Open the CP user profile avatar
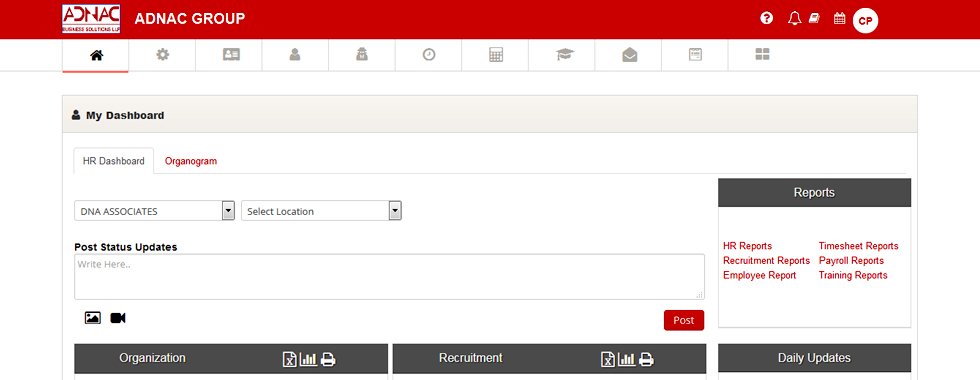Image resolution: width=980 pixels, height=380 pixels. [x=866, y=21]
